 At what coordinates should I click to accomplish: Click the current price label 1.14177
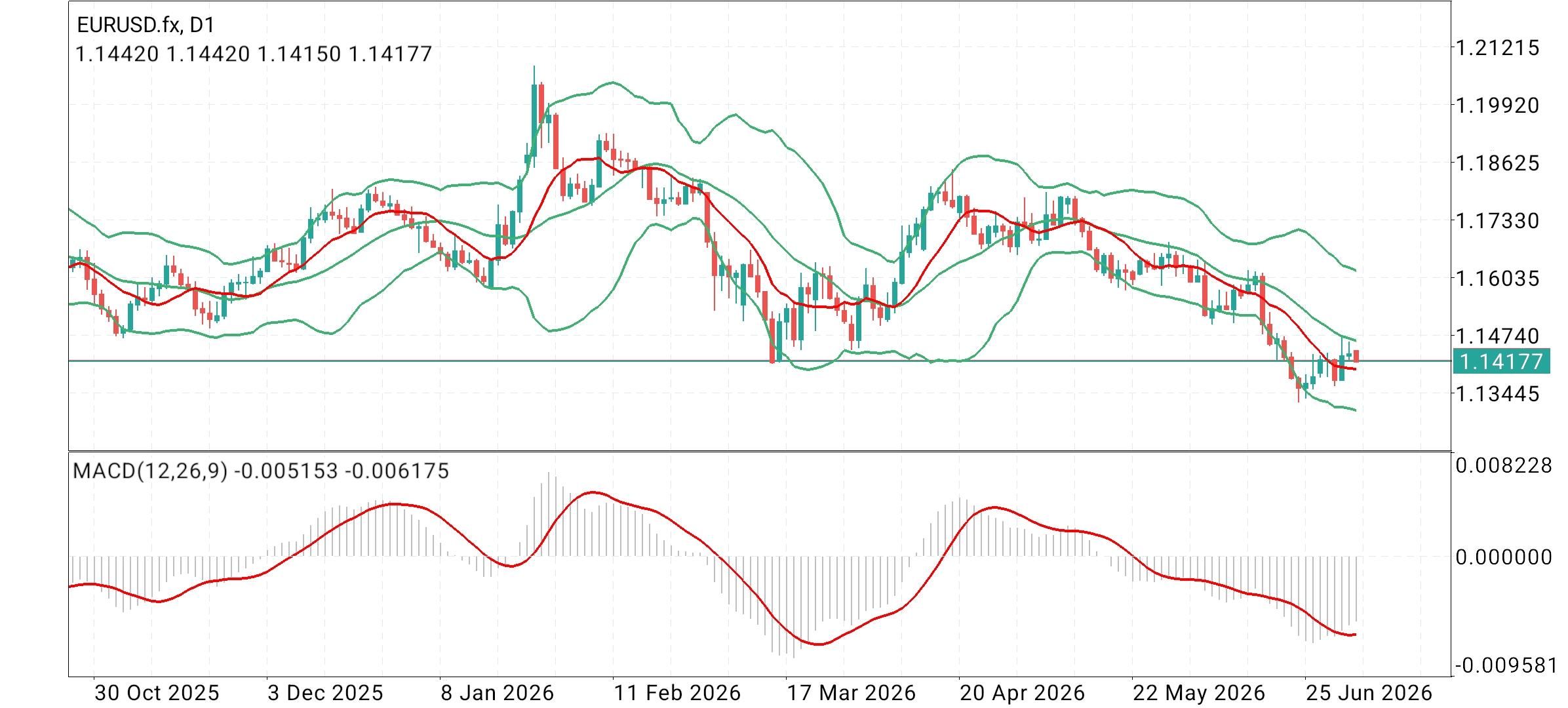(x=1501, y=361)
